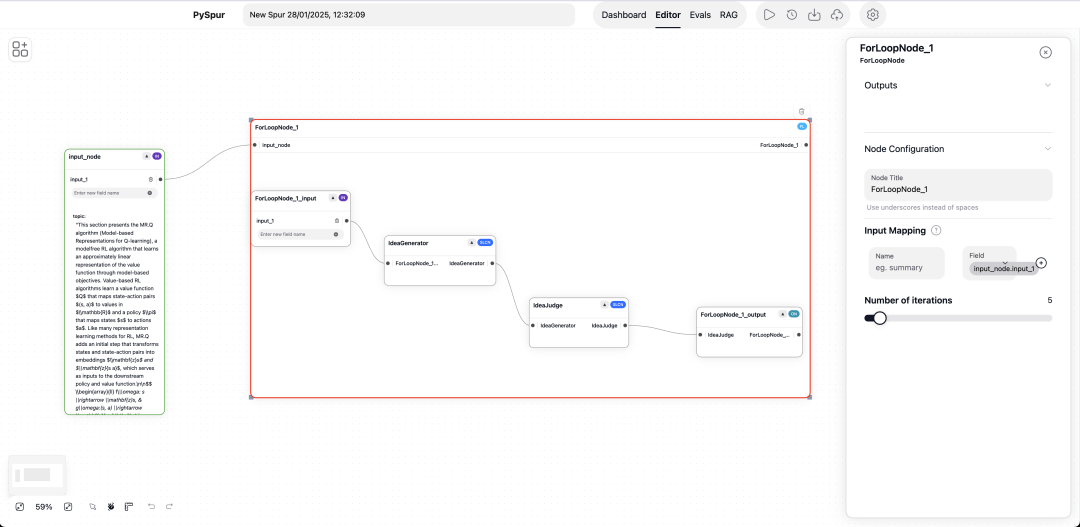The image size is (1080, 527).
Task: Delete ForLoopNode_1 using trash icon above it
Action: [801, 112]
